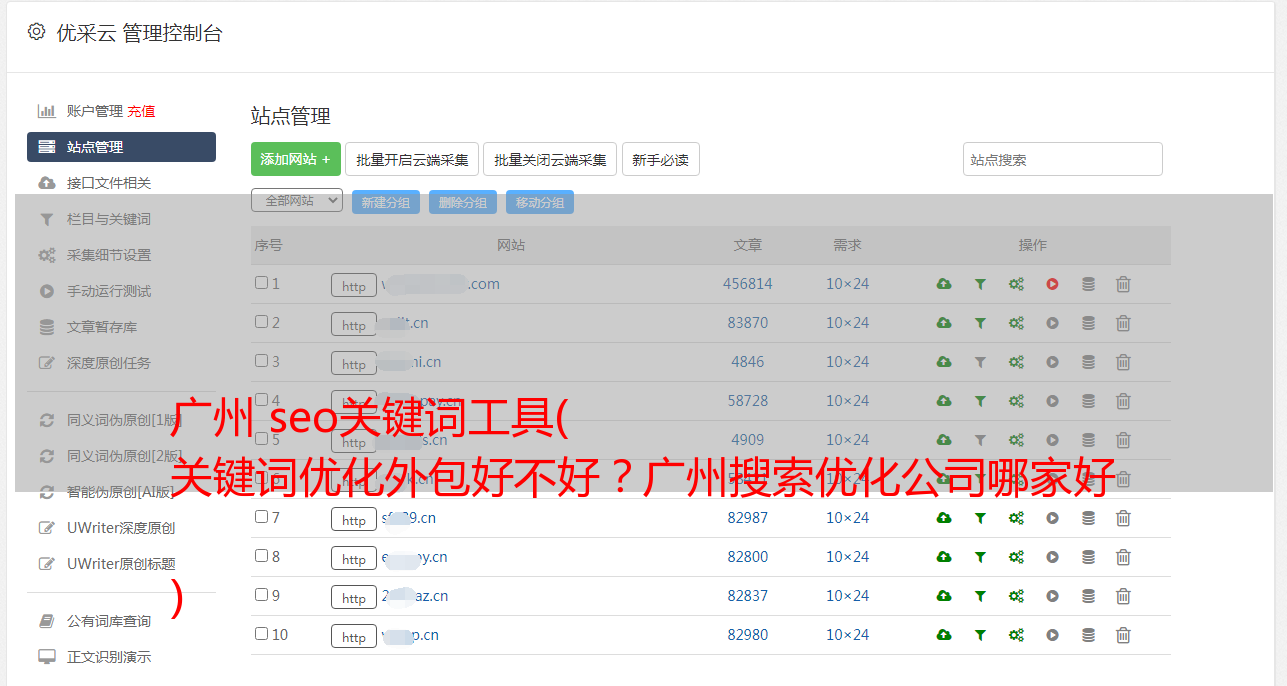This screenshot has width=1287, height=686.
Task: Open collection settings gears icon in row 1
Action: pos(1016,284)
